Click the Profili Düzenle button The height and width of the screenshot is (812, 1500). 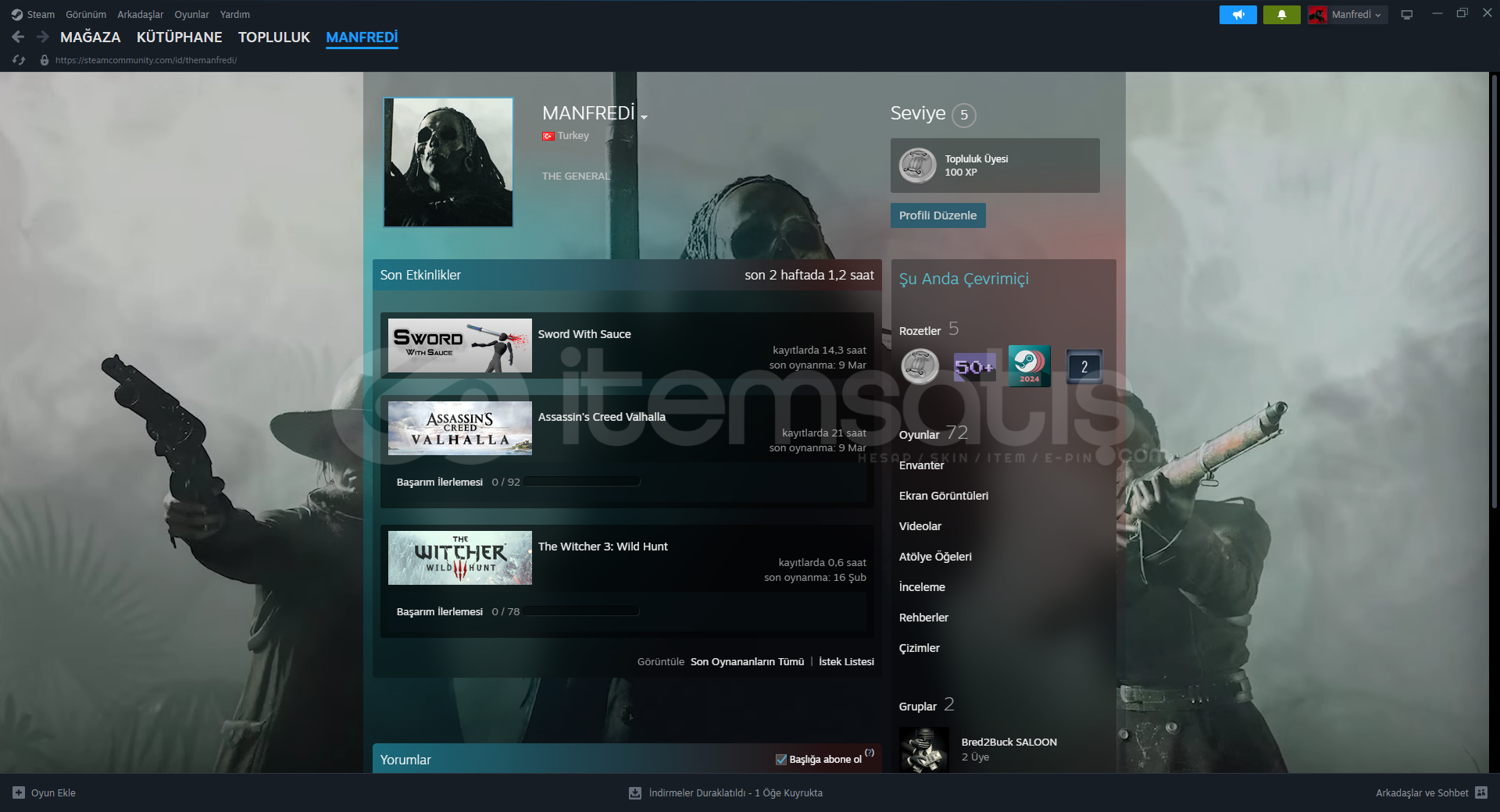pyautogui.click(x=937, y=215)
